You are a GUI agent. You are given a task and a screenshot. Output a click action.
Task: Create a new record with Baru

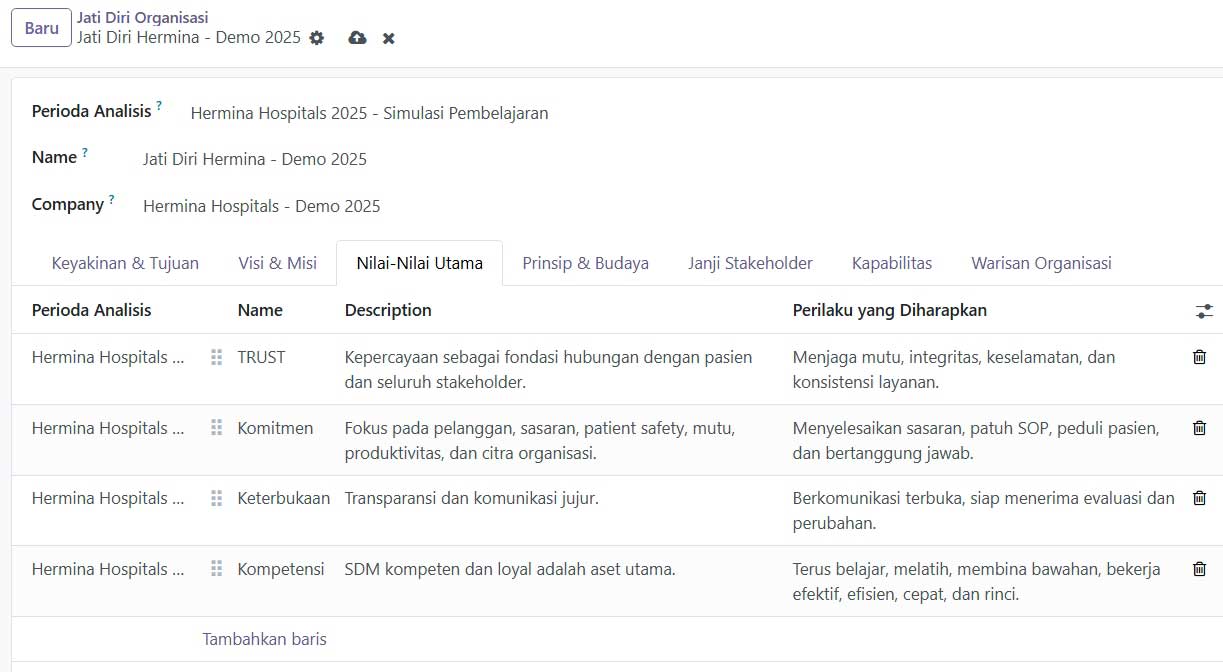[x=41, y=28]
